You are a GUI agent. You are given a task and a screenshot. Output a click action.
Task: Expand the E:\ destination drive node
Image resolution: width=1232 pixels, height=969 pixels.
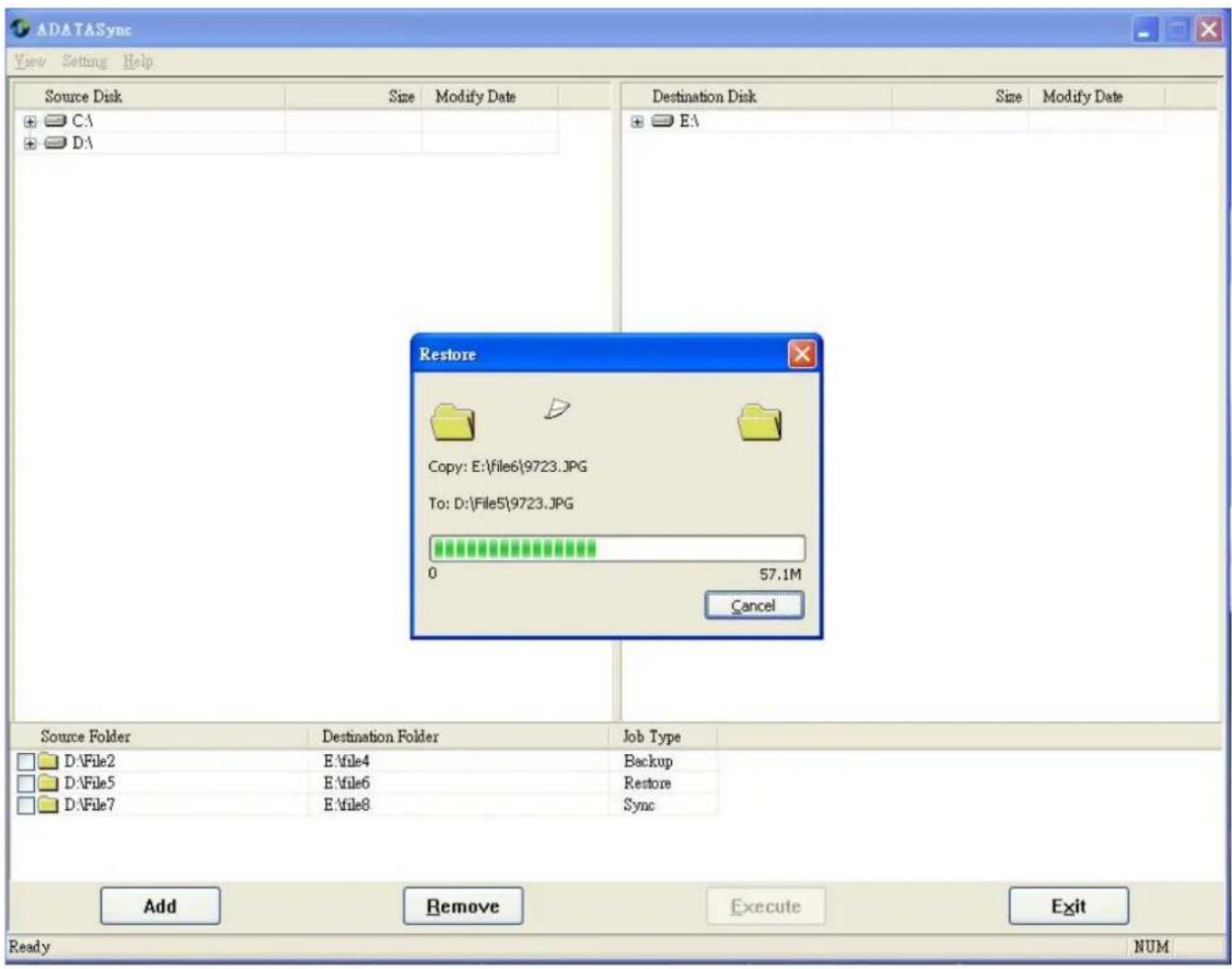637,122
